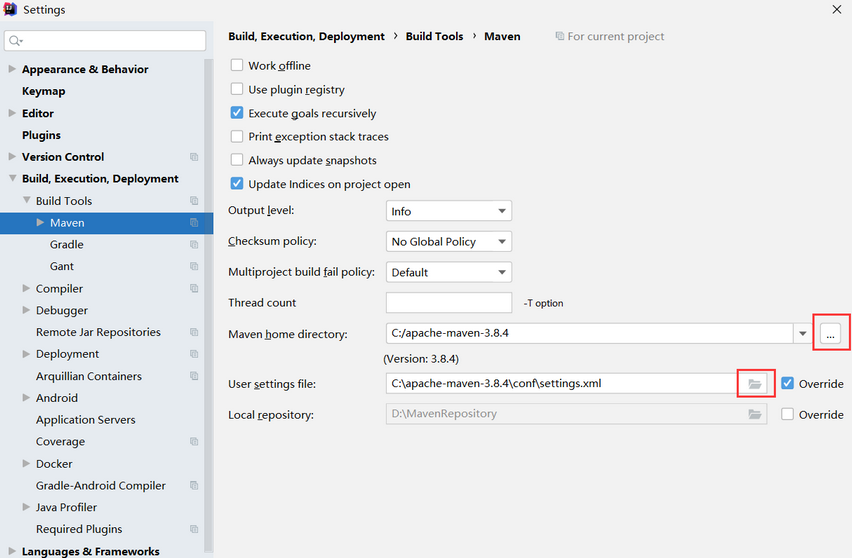This screenshot has width=852, height=558.
Task: Expand the Debugger node arrow
Action: tap(26, 310)
